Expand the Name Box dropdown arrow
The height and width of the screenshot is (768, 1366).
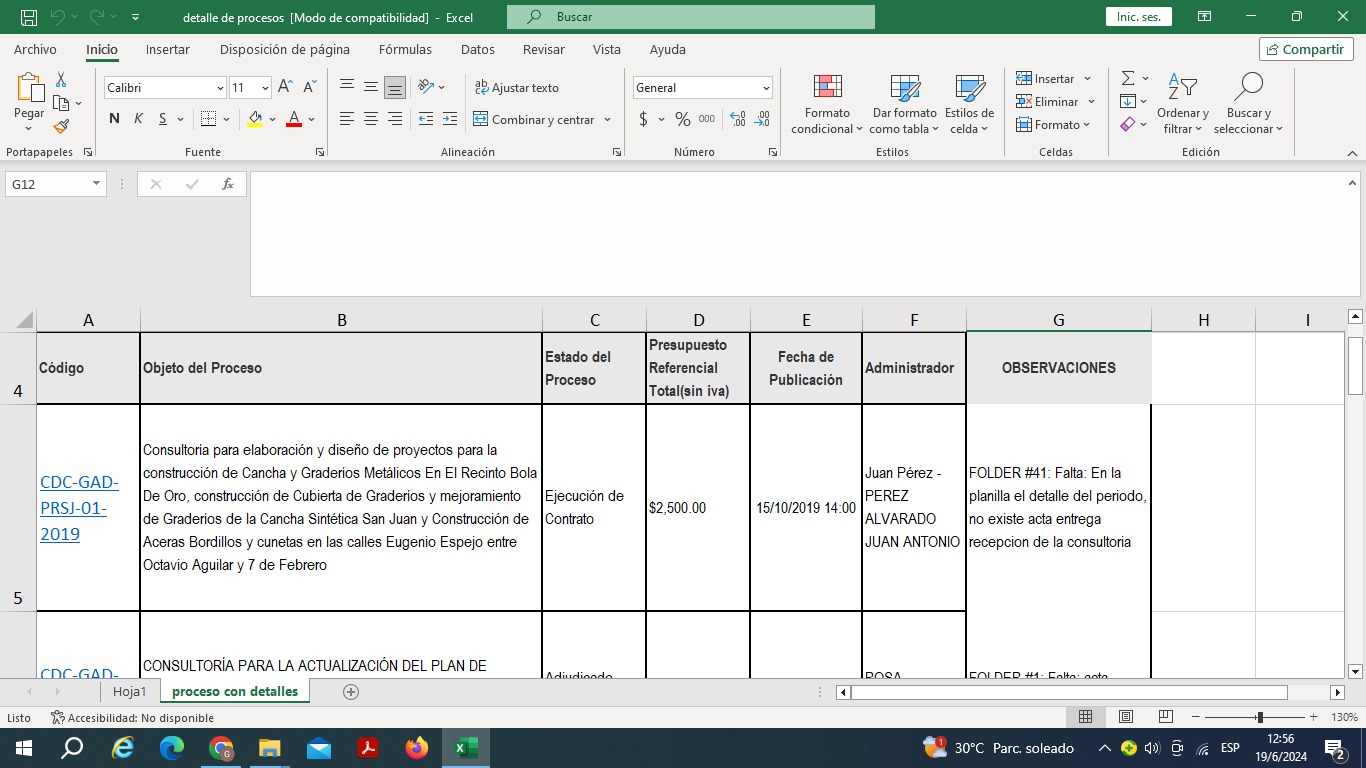(96, 184)
